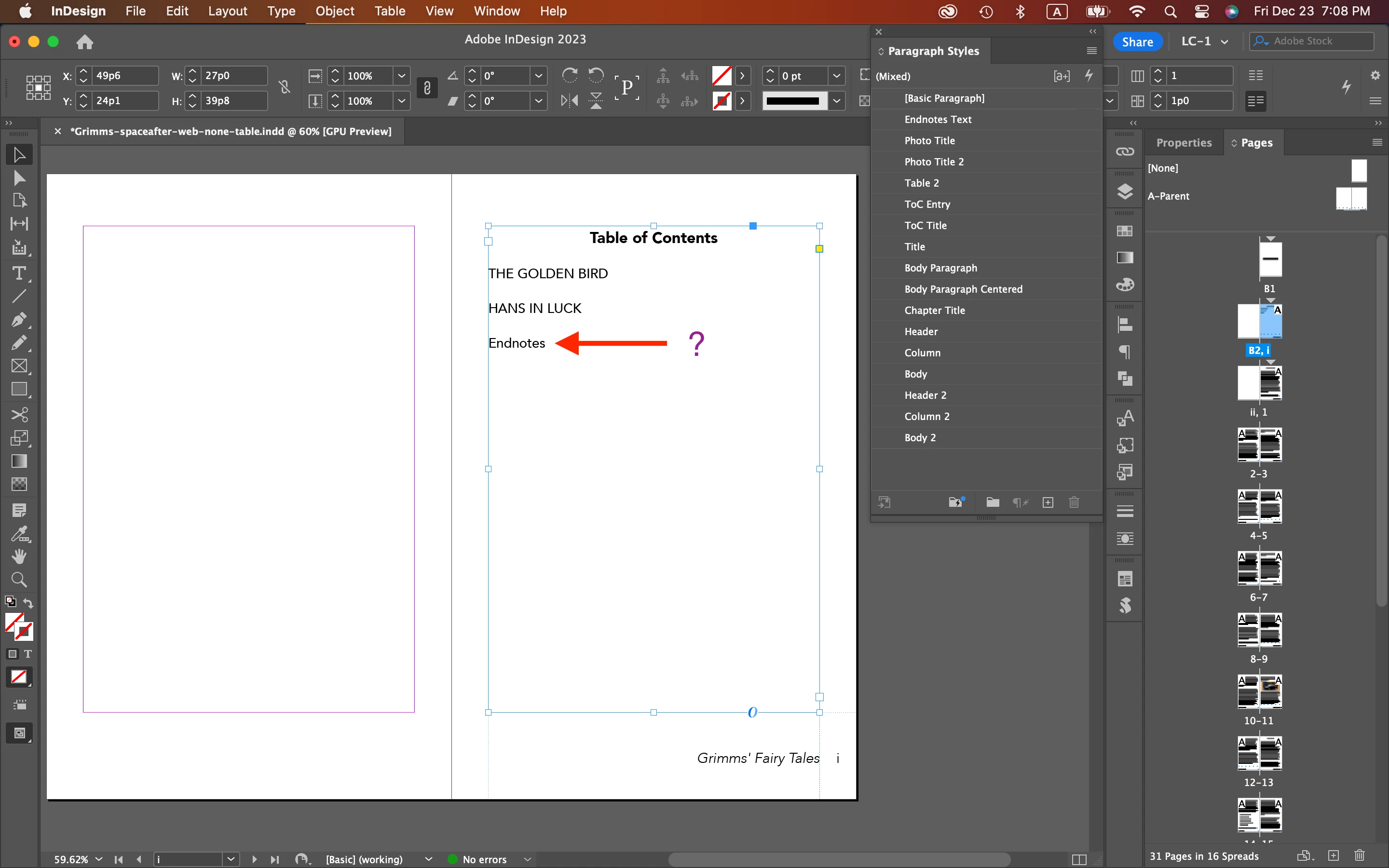Open the Links panel icon
1389x868 pixels.
click(1124, 151)
